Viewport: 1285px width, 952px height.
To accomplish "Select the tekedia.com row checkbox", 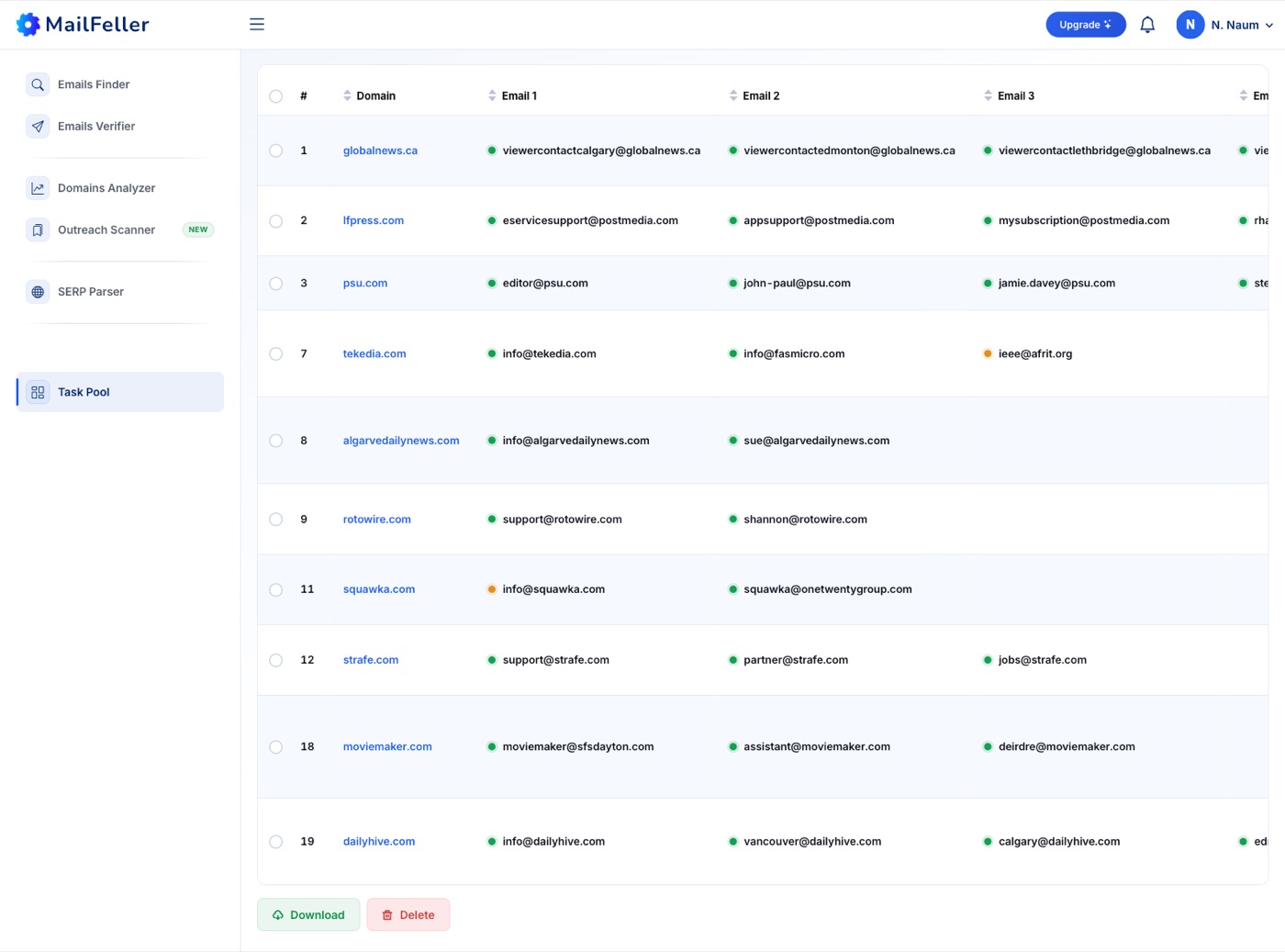I will click(x=276, y=354).
